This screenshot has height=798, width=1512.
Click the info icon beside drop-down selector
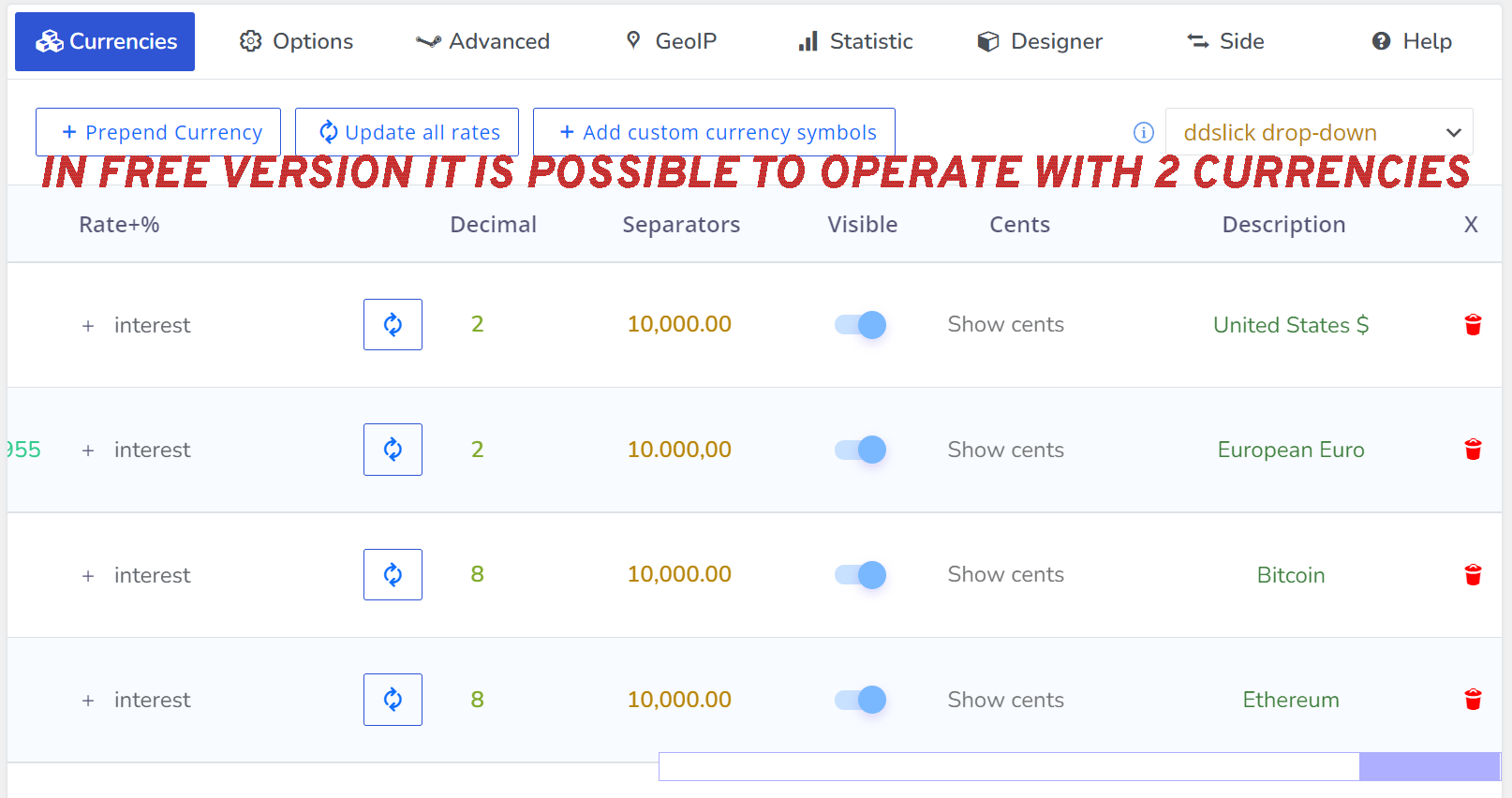(x=1143, y=132)
